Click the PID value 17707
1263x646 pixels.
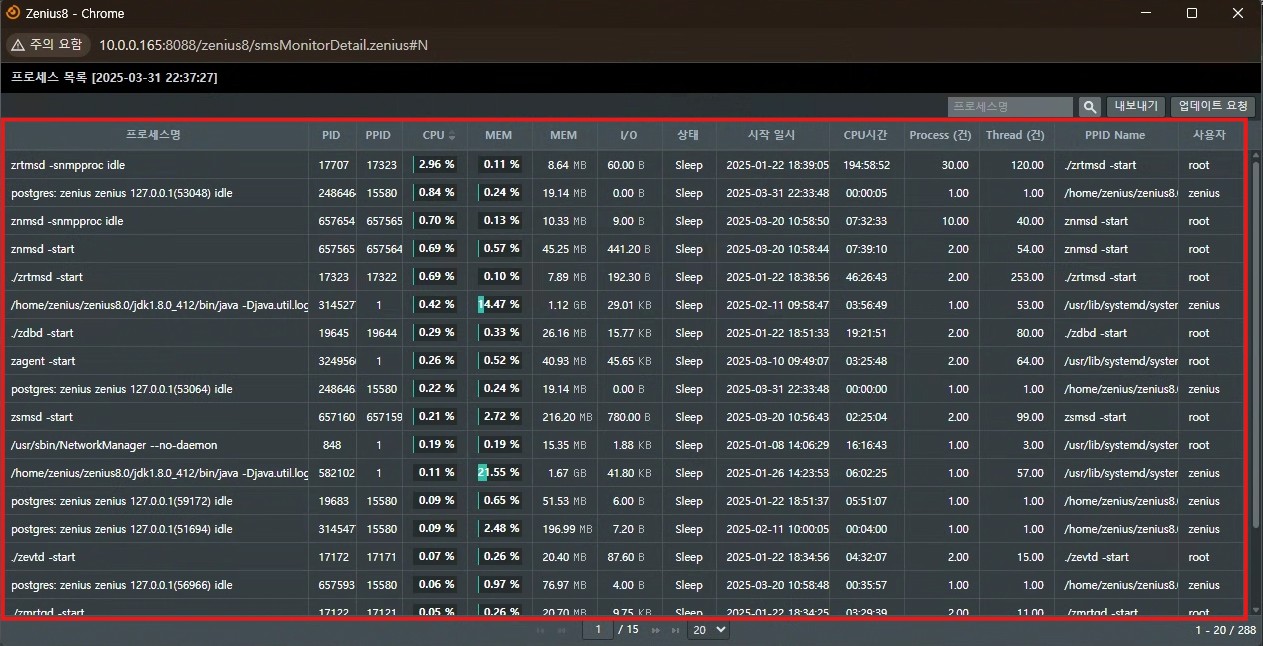coord(333,165)
